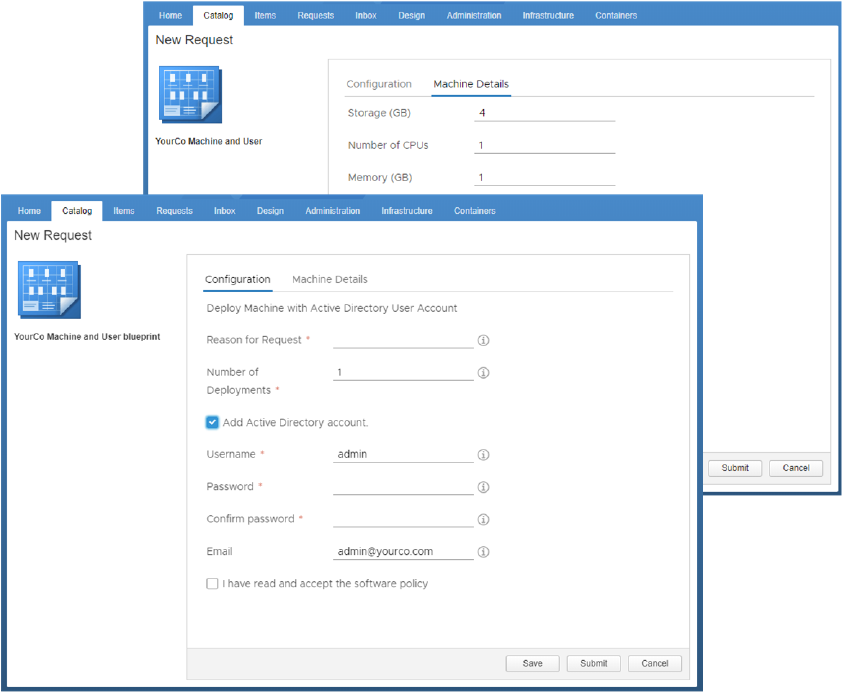Click "New Request" heading in back window
The width and height of the screenshot is (842, 692).
[x=194, y=40]
